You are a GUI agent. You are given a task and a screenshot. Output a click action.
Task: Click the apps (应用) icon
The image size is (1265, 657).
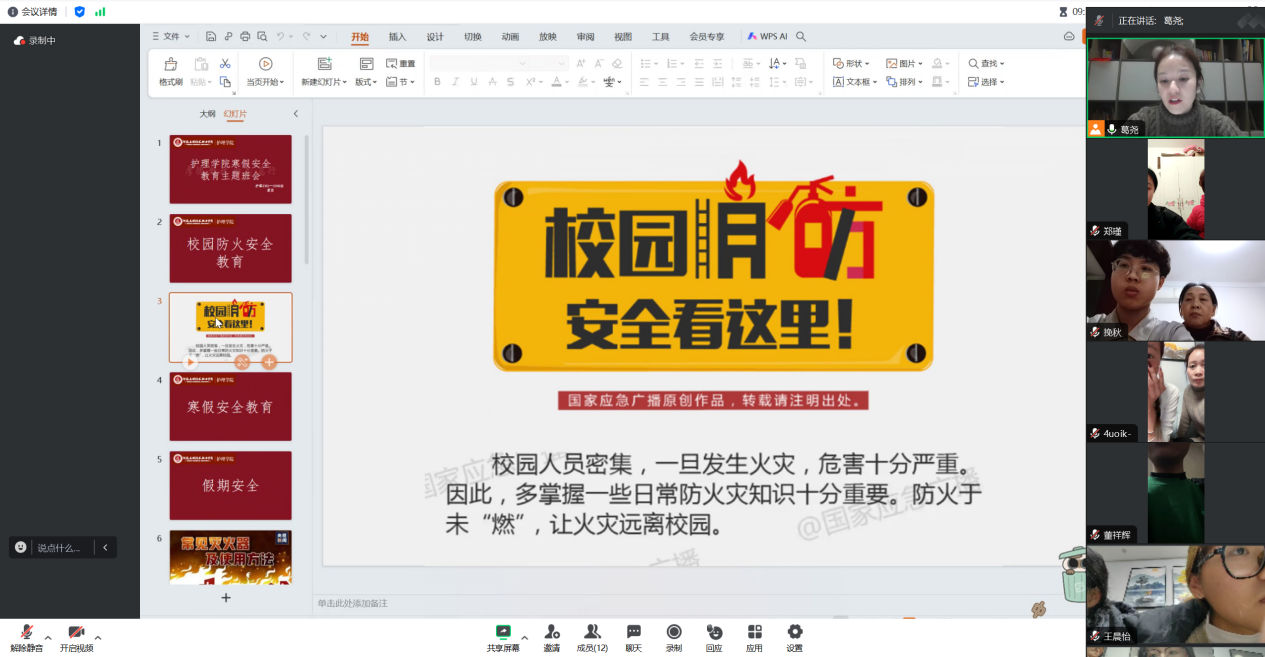pos(754,632)
